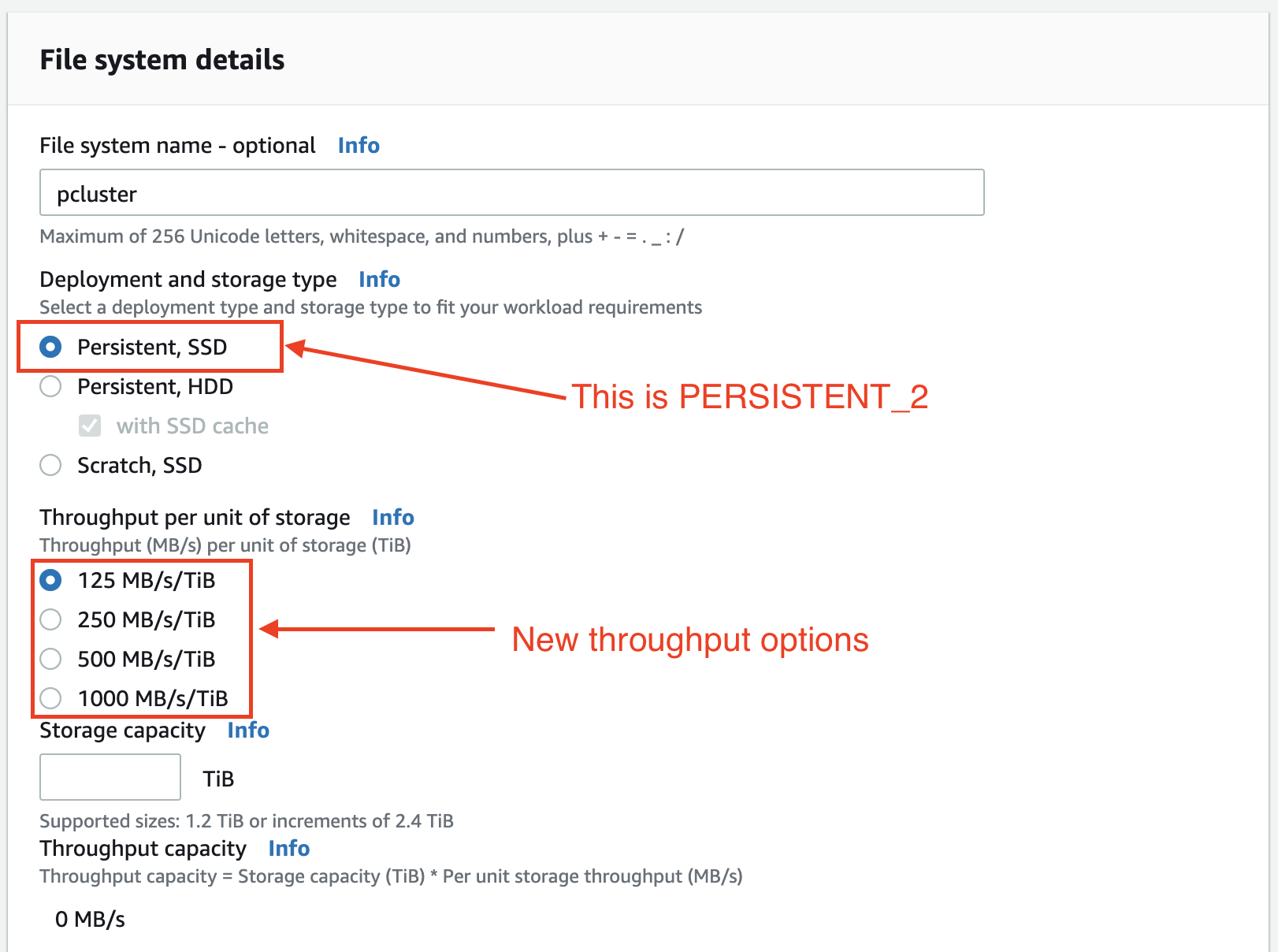Image resolution: width=1278 pixels, height=952 pixels.
Task: Focus the Storage capacity TiB input
Action: point(110,777)
